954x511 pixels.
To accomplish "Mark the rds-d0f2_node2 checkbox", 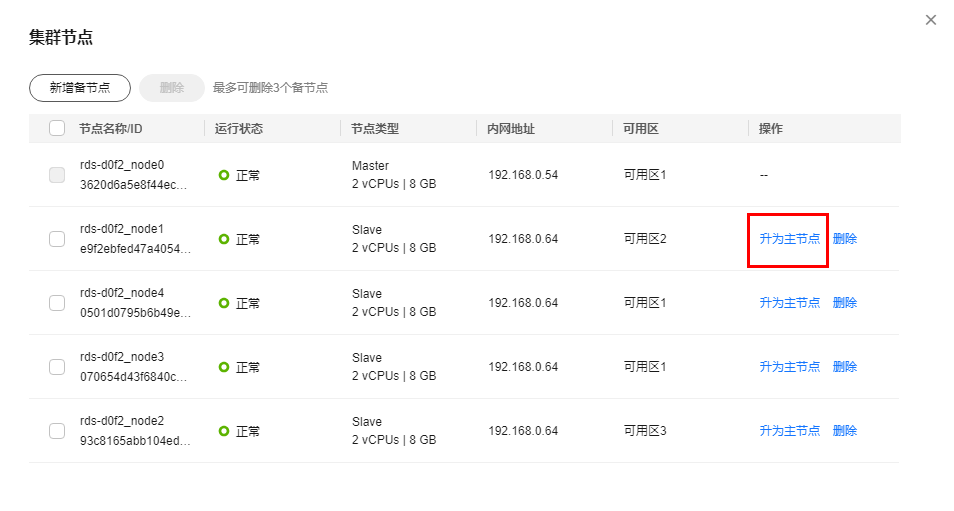I will point(57,431).
